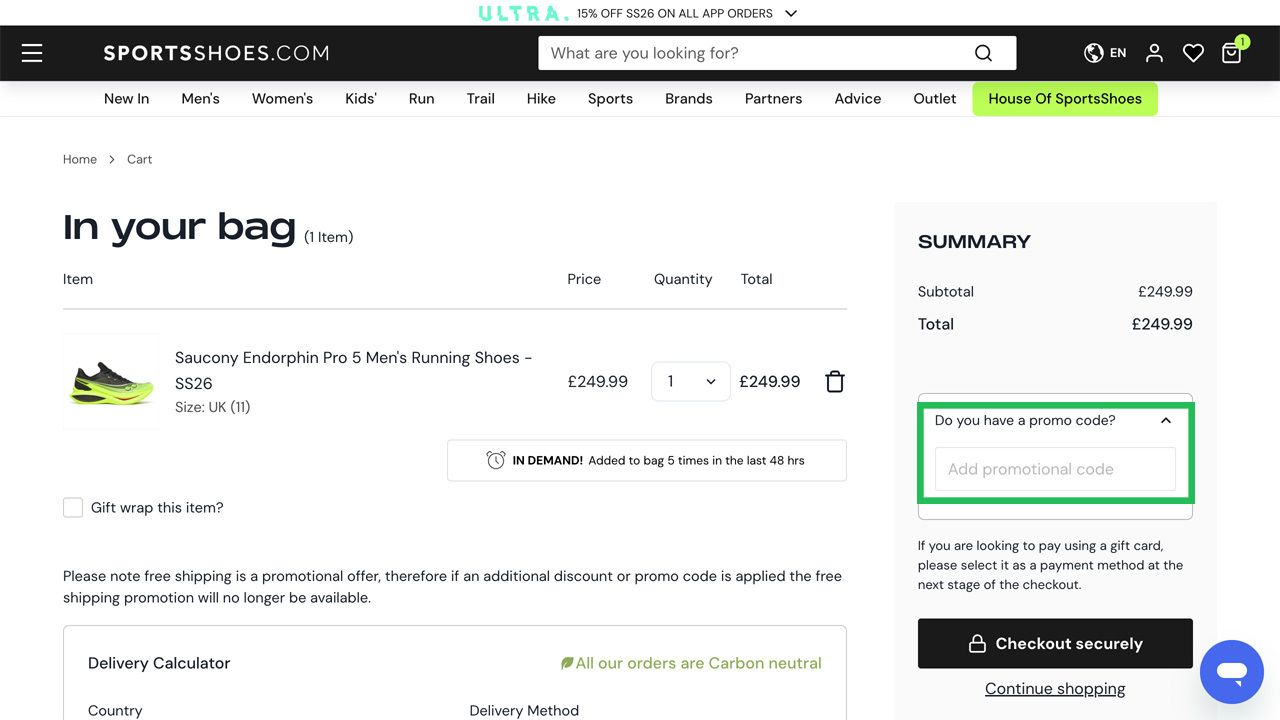This screenshot has width=1280, height=720.
Task: Open the quantity dropdown
Action: tap(690, 381)
